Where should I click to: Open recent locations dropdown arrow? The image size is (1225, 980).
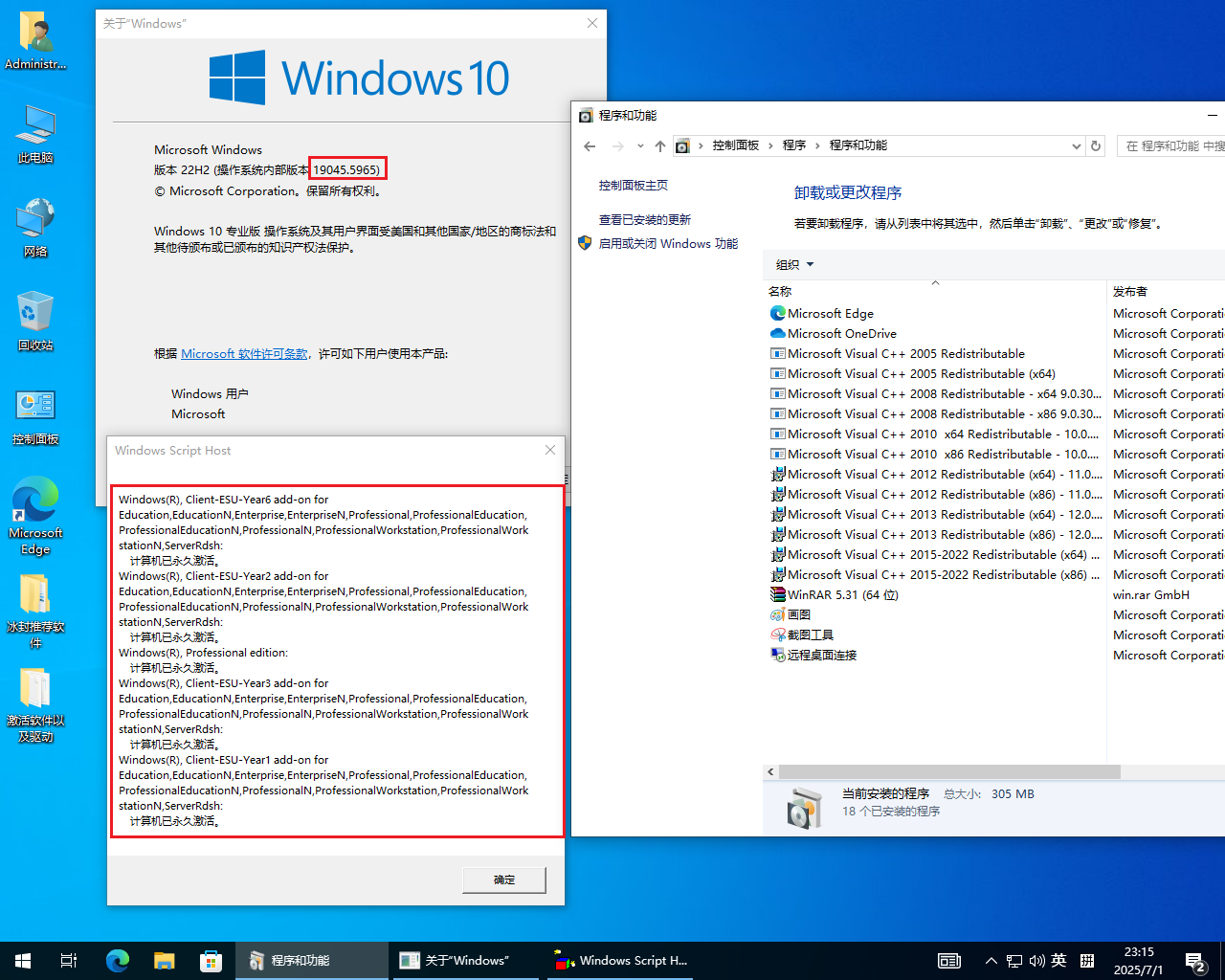(640, 146)
